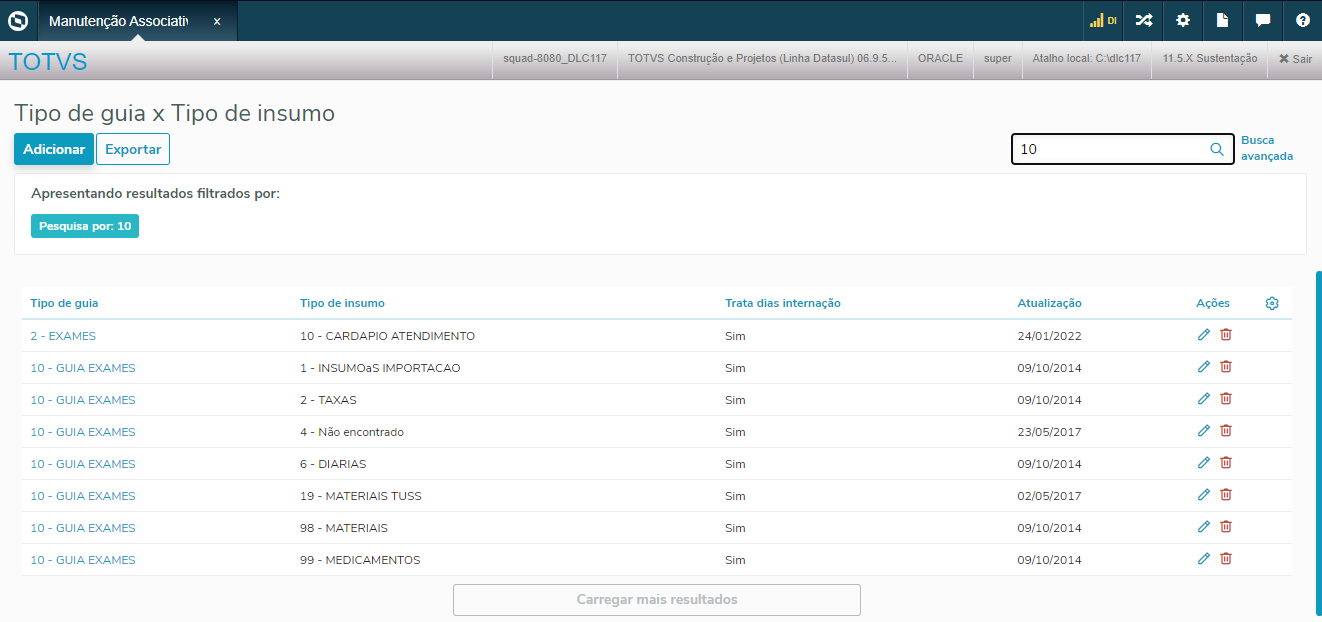Open the document page icon
This screenshot has width=1322, height=622.
pos(1222,20)
